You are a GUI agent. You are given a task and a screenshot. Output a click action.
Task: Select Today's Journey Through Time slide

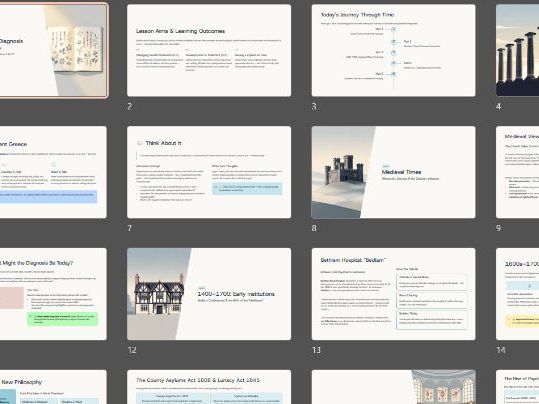(394, 50)
